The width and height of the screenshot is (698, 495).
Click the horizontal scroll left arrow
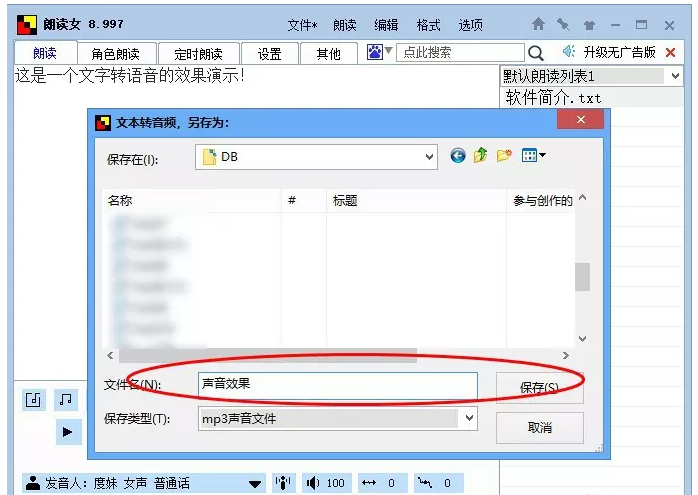pyautogui.click(x=110, y=355)
